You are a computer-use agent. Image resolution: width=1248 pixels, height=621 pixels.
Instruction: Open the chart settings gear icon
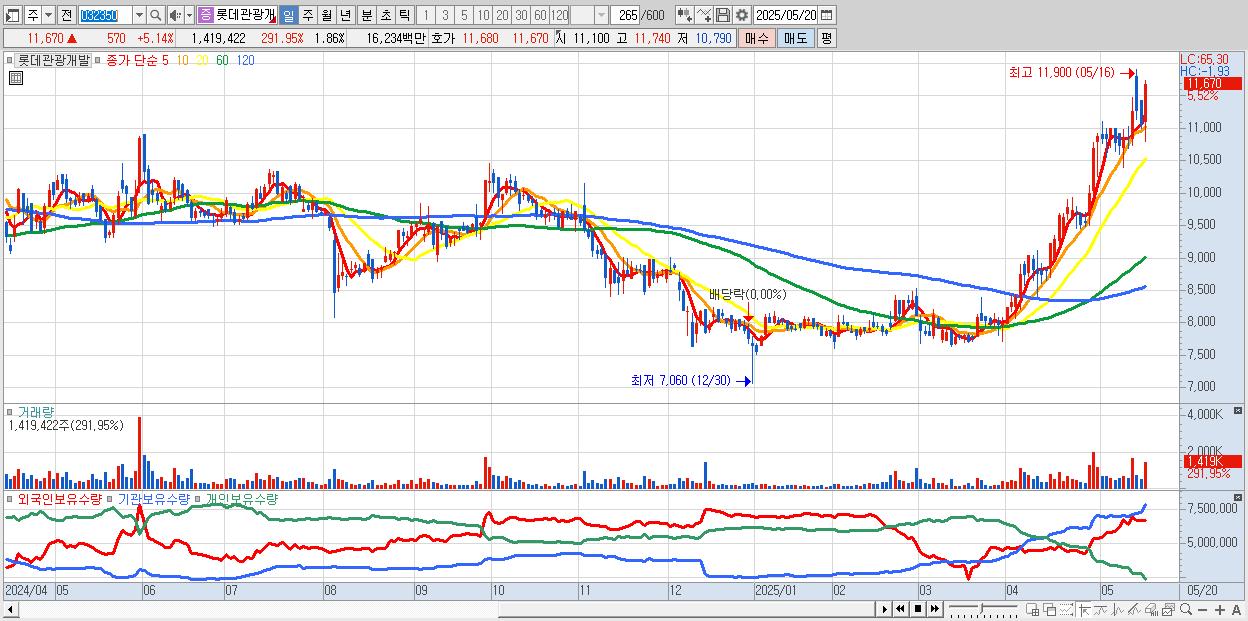coord(742,15)
